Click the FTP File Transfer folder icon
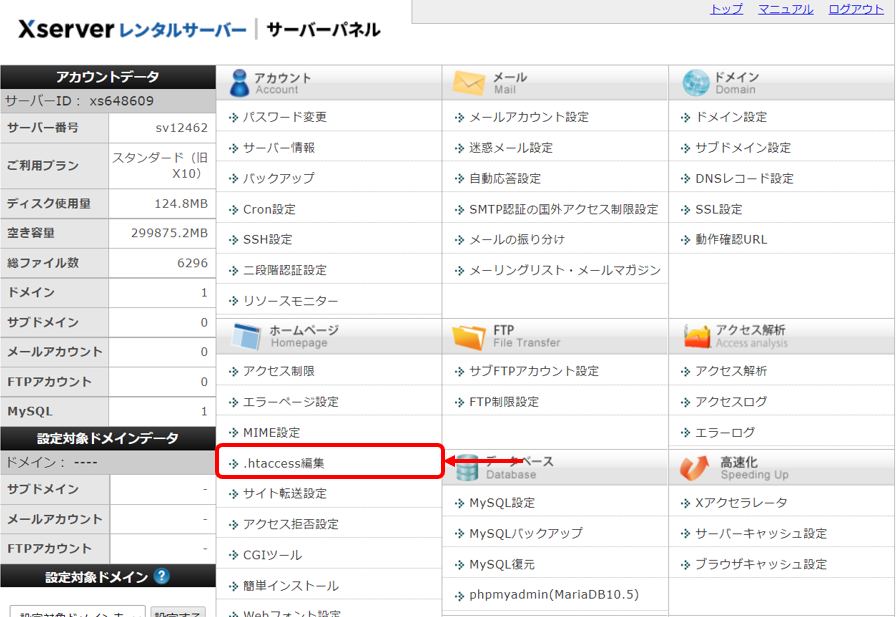 pos(468,336)
